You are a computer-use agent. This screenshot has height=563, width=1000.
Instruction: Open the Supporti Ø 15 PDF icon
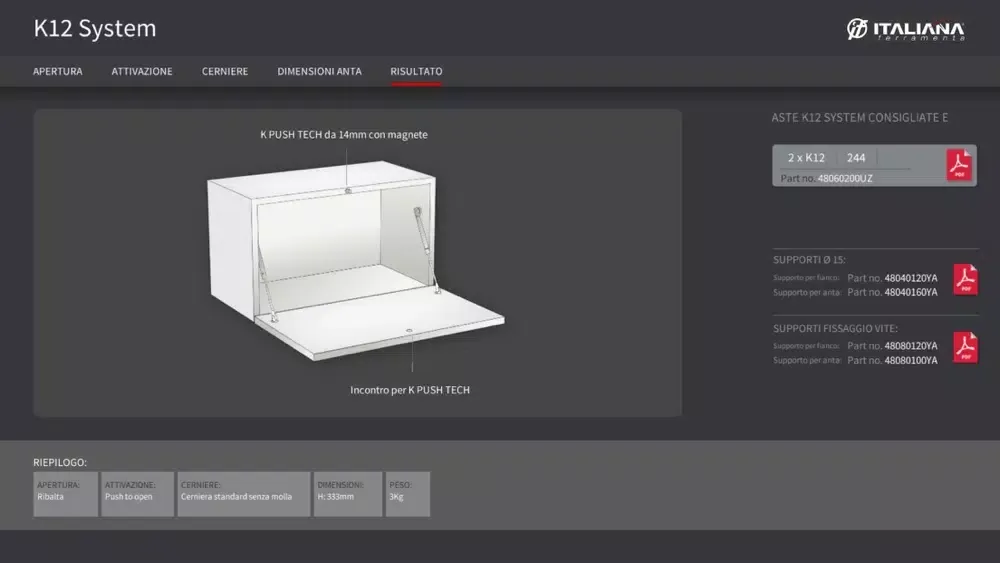pyautogui.click(x=966, y=279)
